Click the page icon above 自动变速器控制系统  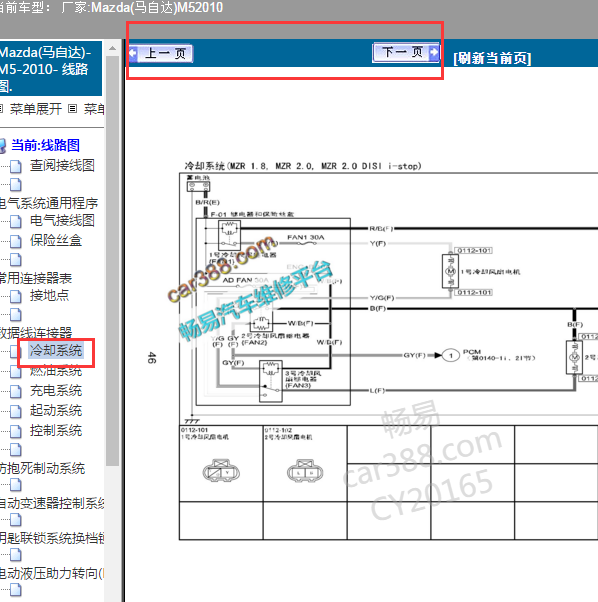[x=16, y=485]
